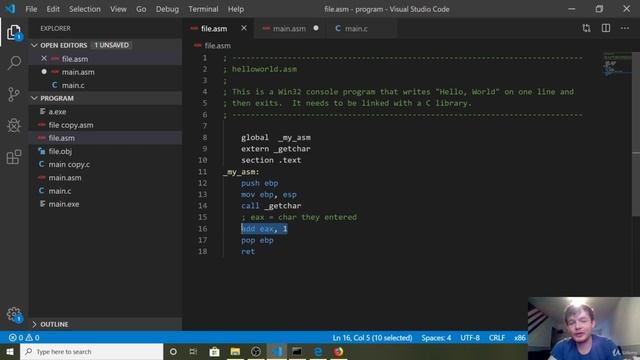Click the minimap code overview
640x360 pixels.
click(617, 64)
